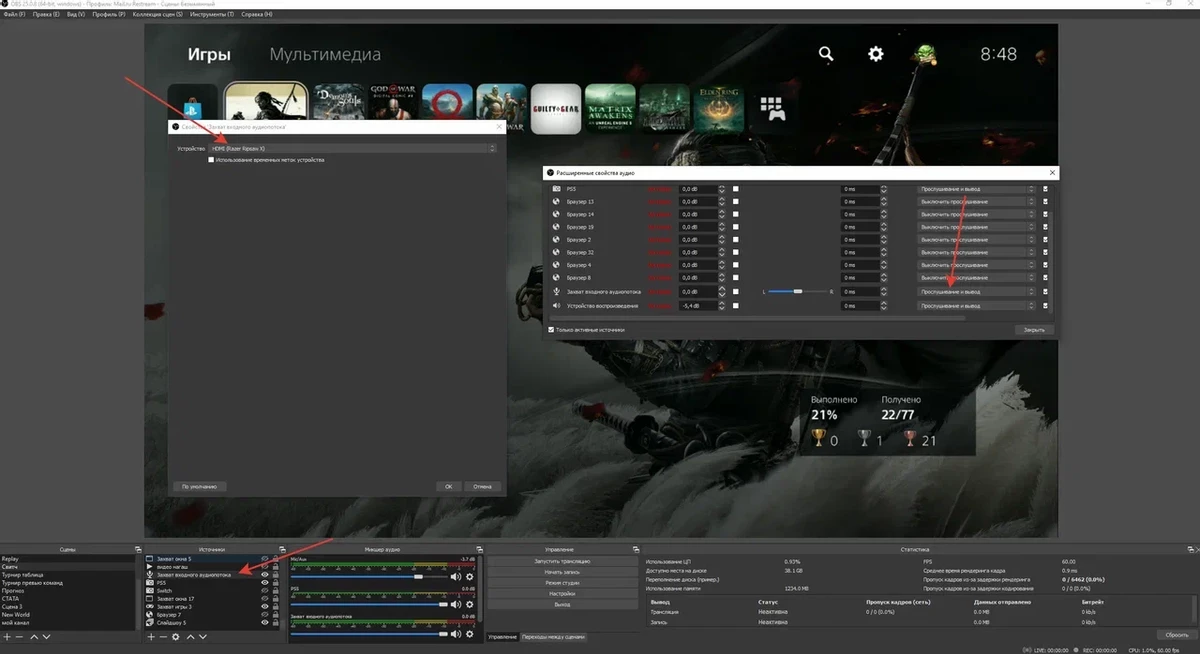Remove the selected scene with the minus icon

tap(19, 637)
